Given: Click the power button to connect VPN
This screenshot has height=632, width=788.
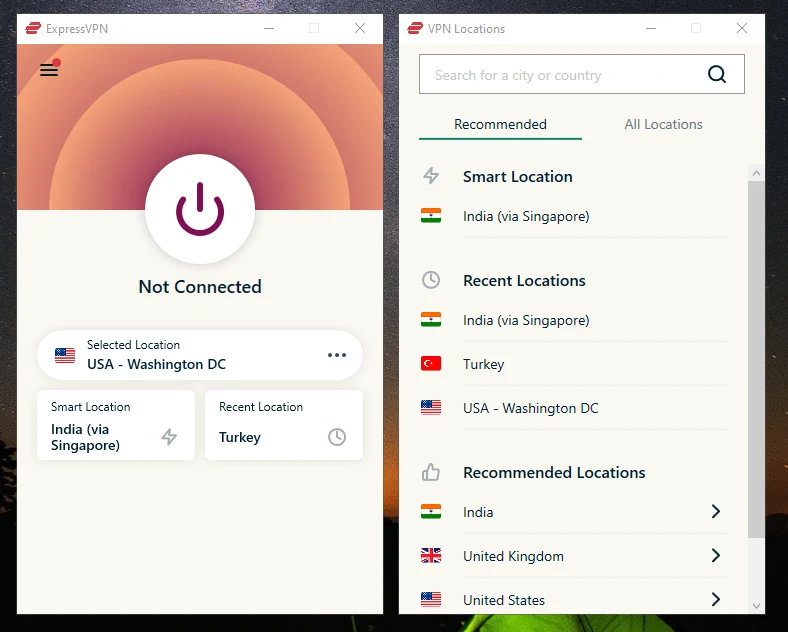Looking at the screenshot, I should point(200,208).
